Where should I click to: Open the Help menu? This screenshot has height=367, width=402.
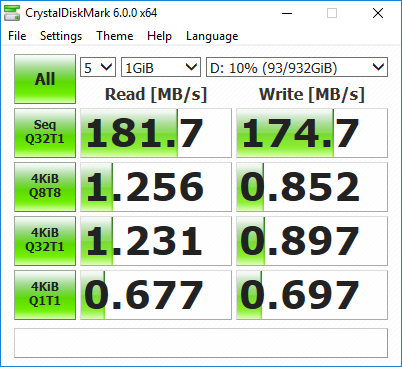(x=159, y=36)
